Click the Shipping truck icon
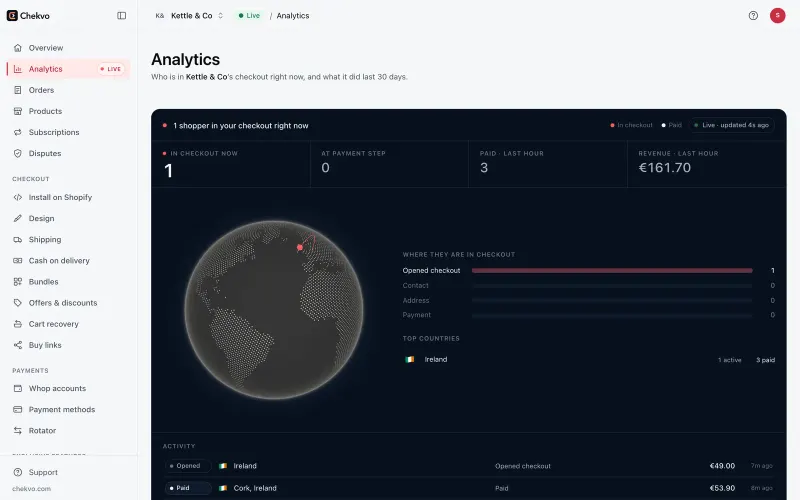This screenshot has width=800, height=500. [x=18, y=239]
